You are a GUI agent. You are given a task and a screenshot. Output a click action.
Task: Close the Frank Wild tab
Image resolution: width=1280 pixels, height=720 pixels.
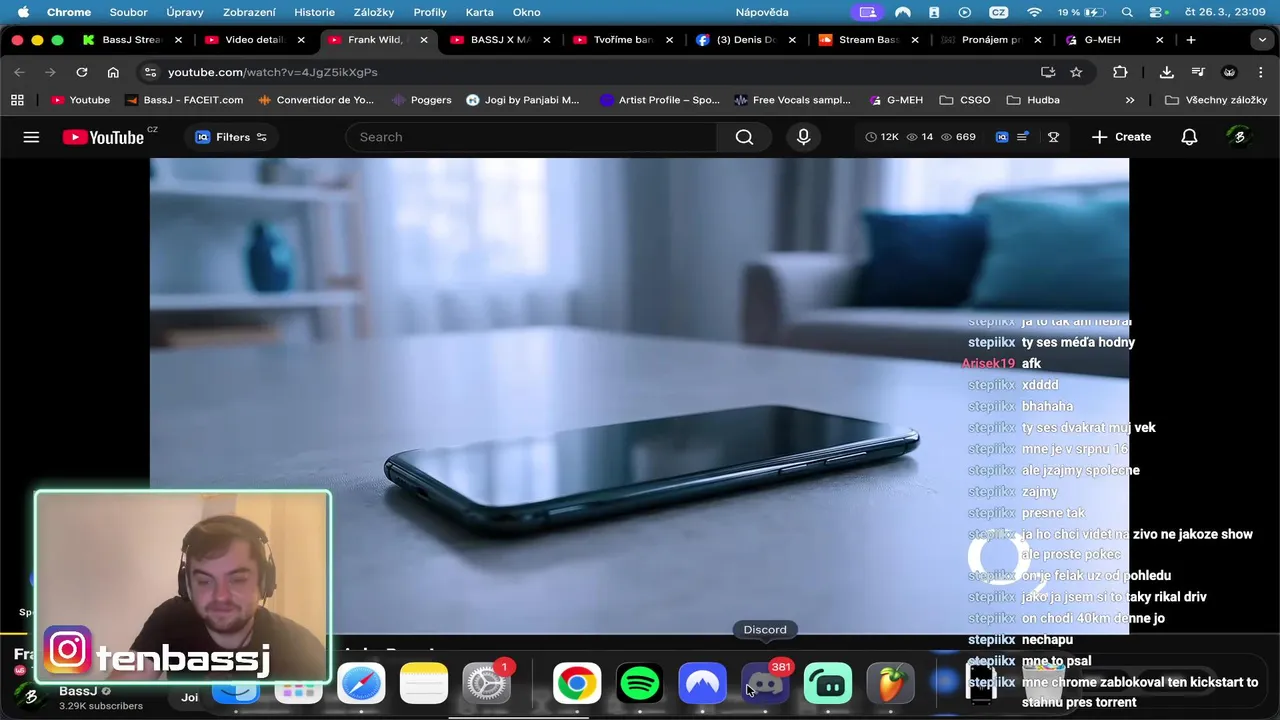(x=424, y=40)
